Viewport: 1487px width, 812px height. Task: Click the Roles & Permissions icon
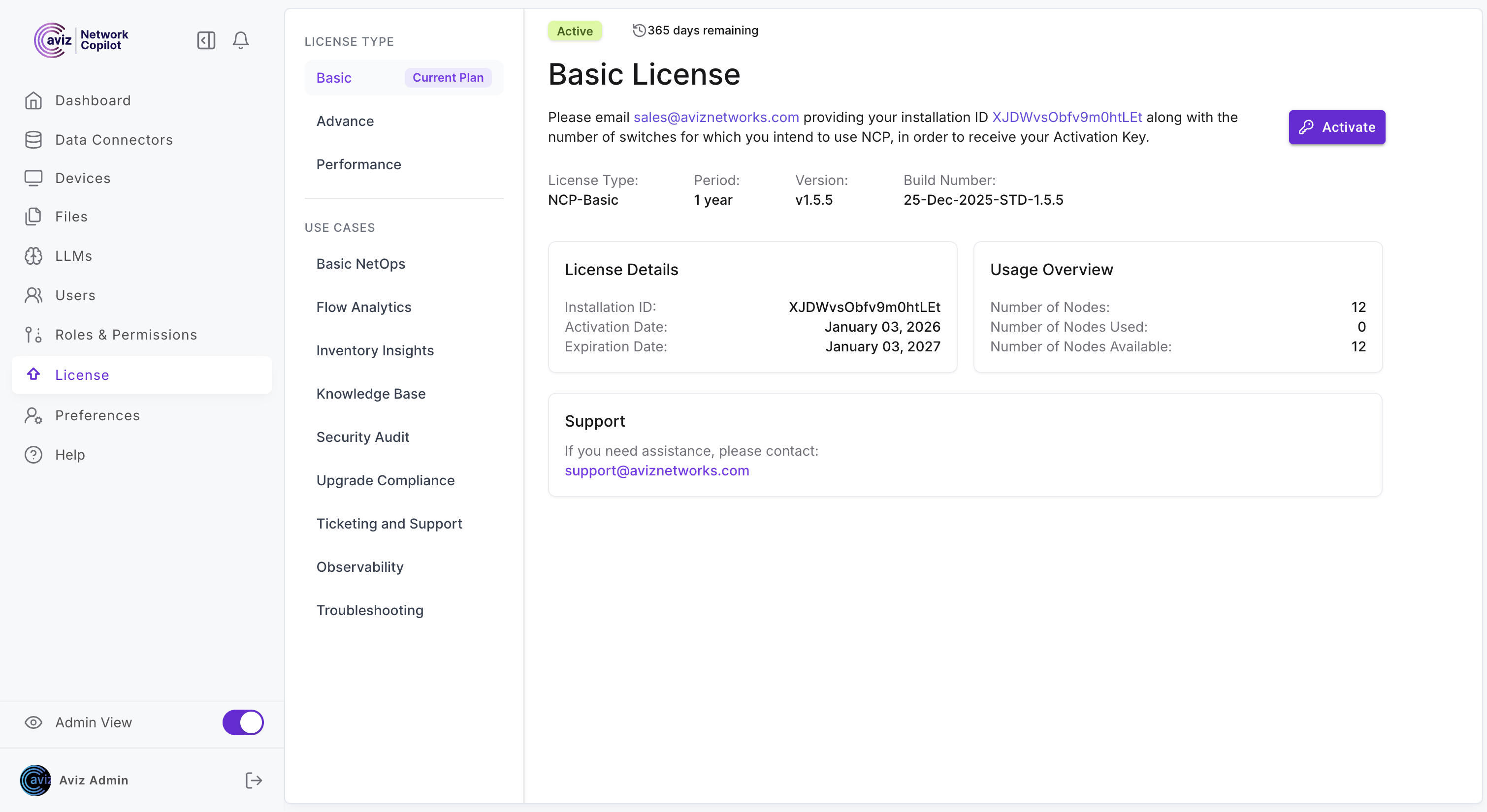33,335
